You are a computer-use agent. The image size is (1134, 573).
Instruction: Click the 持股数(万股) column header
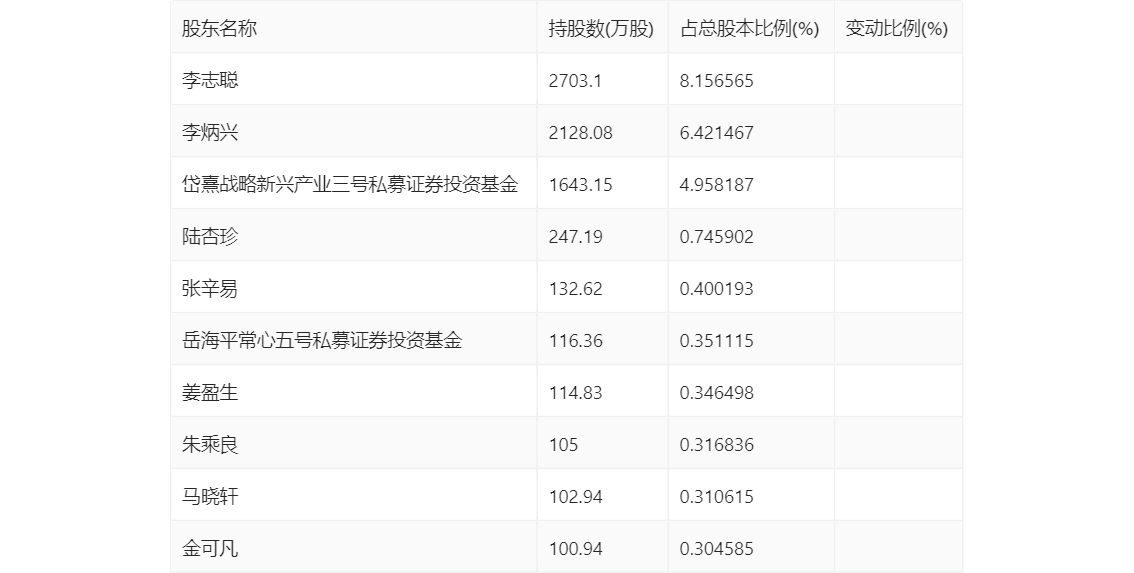(601, 29)
